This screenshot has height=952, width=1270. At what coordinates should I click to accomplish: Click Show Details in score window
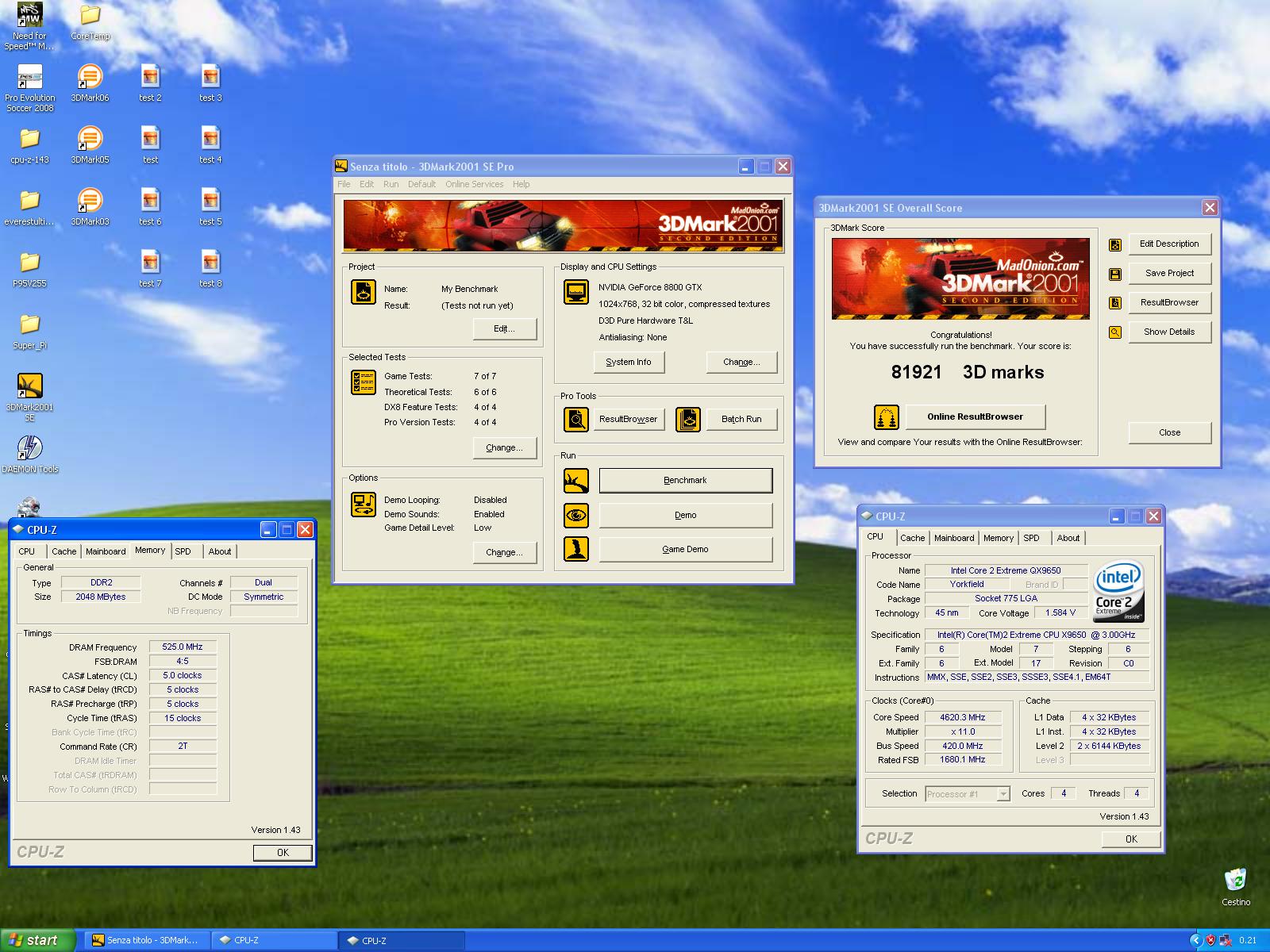(x=1169, y=332)
